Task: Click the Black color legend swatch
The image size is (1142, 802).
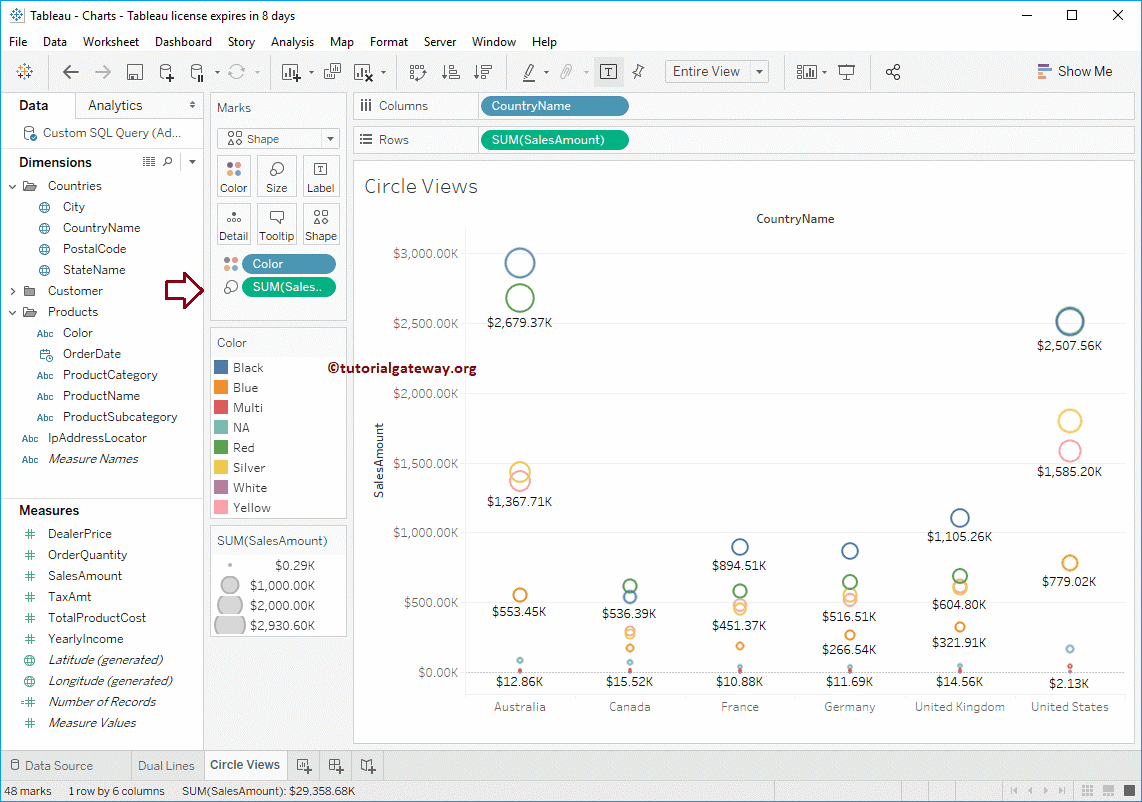Action: (221, 367)
